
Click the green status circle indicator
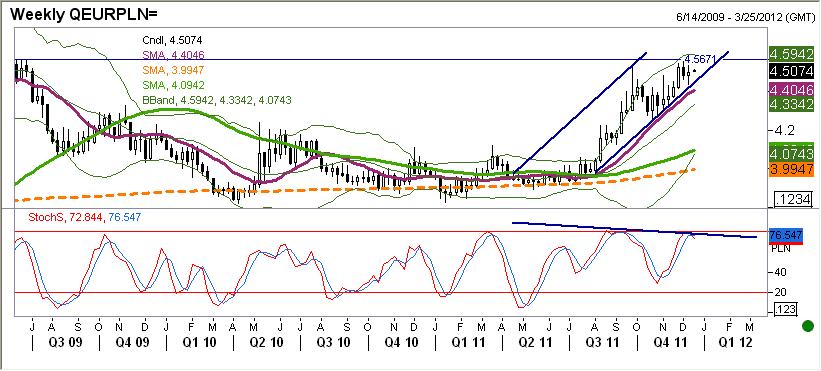click(x=808, y=325)
